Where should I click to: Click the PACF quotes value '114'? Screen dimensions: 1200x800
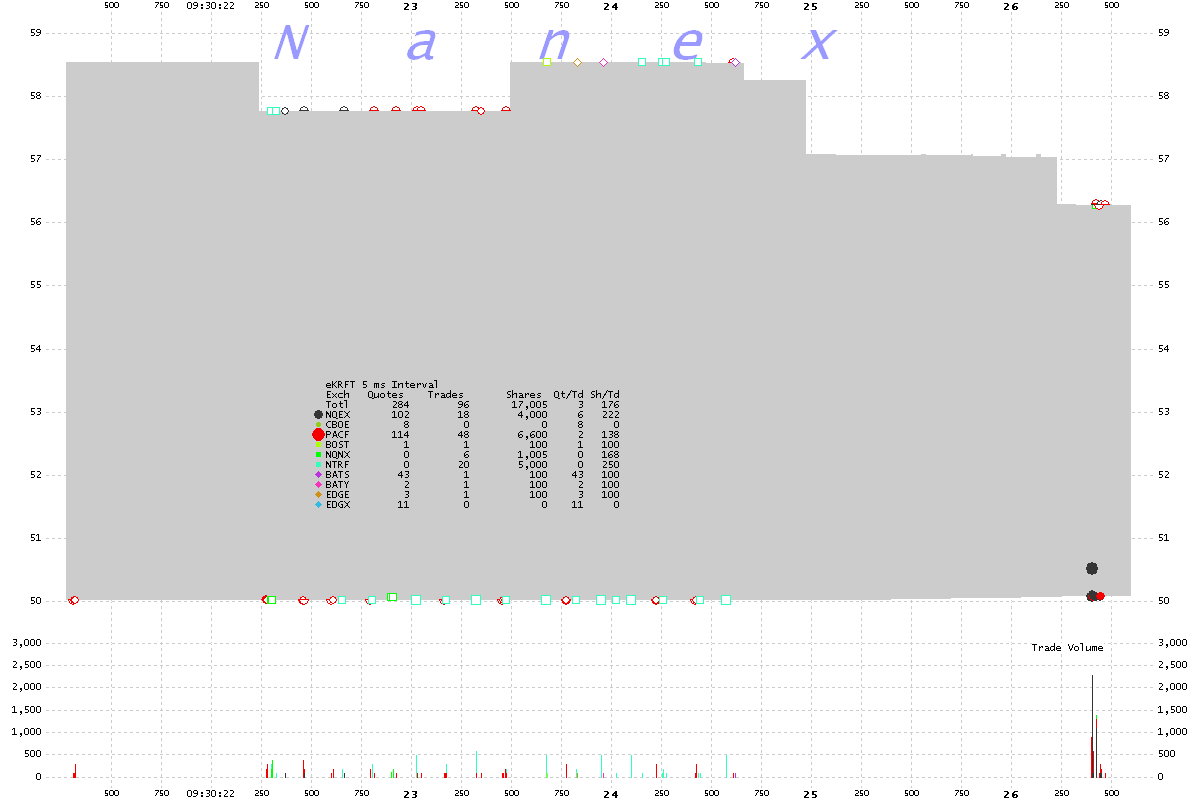click(x=401, y=434)
